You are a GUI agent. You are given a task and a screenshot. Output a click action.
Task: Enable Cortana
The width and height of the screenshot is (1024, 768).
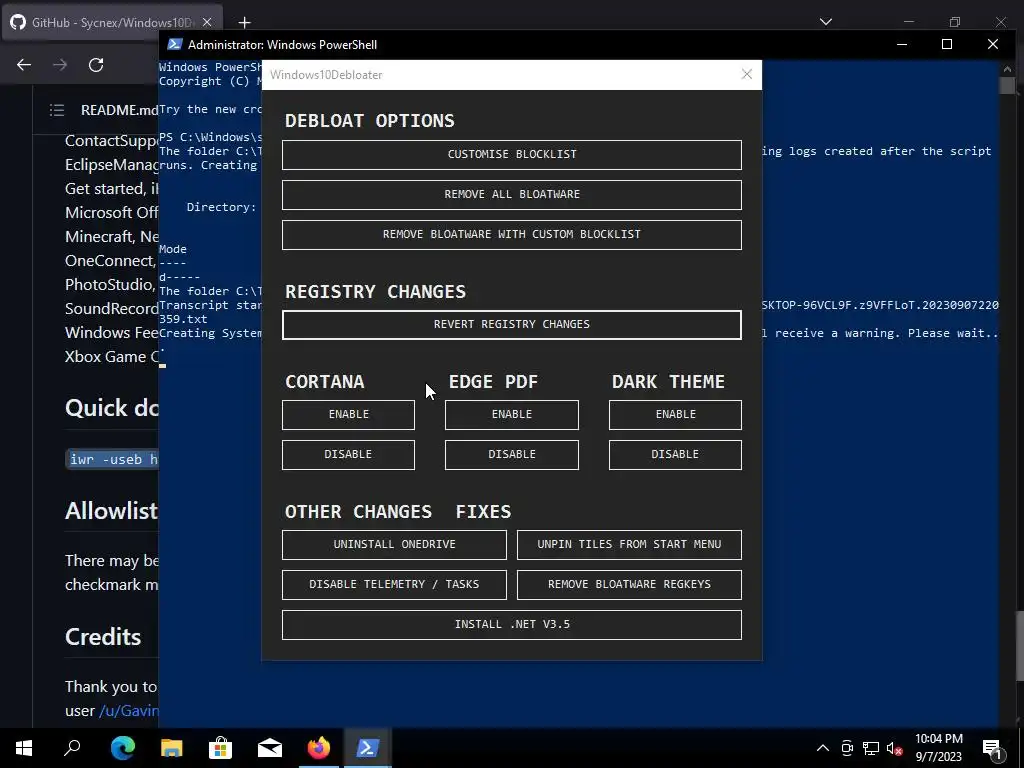click(348, 415)
